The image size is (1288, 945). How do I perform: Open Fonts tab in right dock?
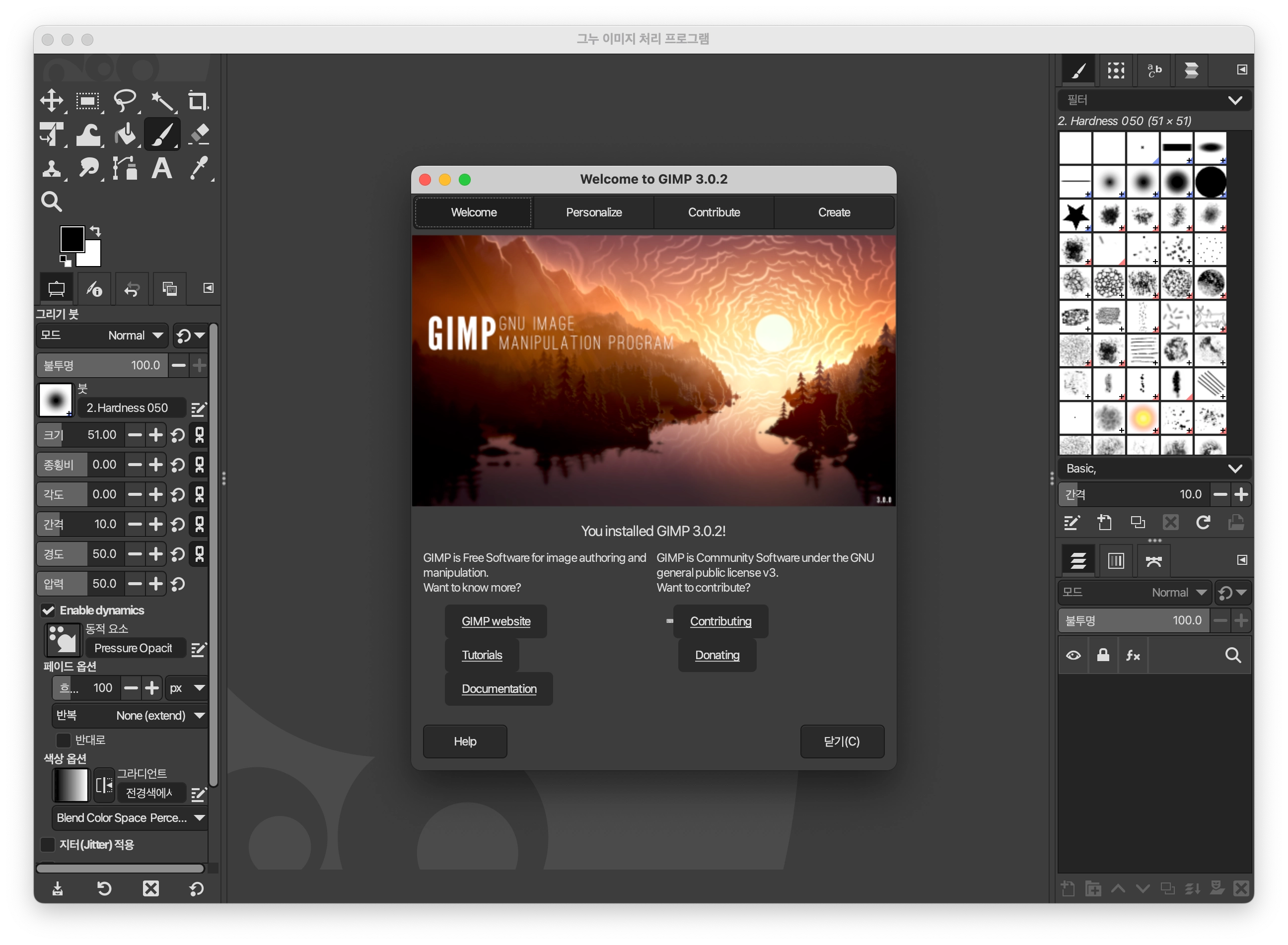1154,70
